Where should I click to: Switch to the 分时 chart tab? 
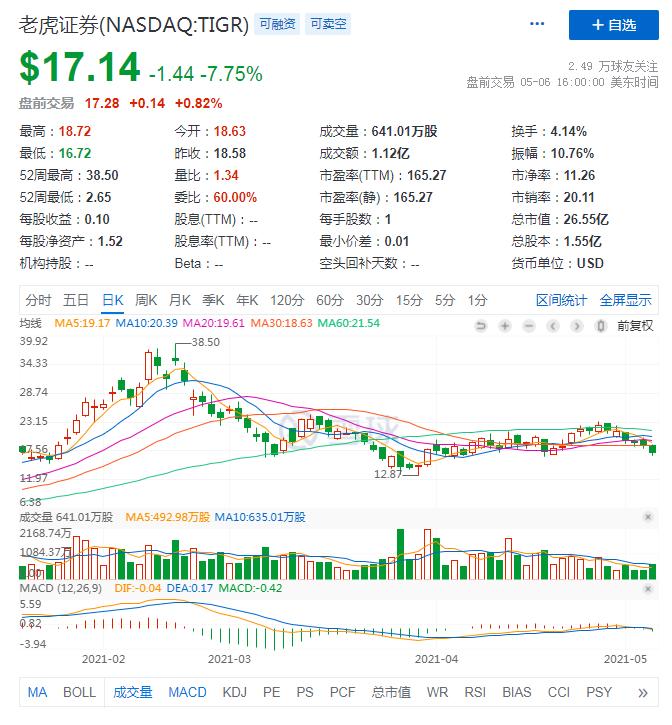(x=38, y=301)
